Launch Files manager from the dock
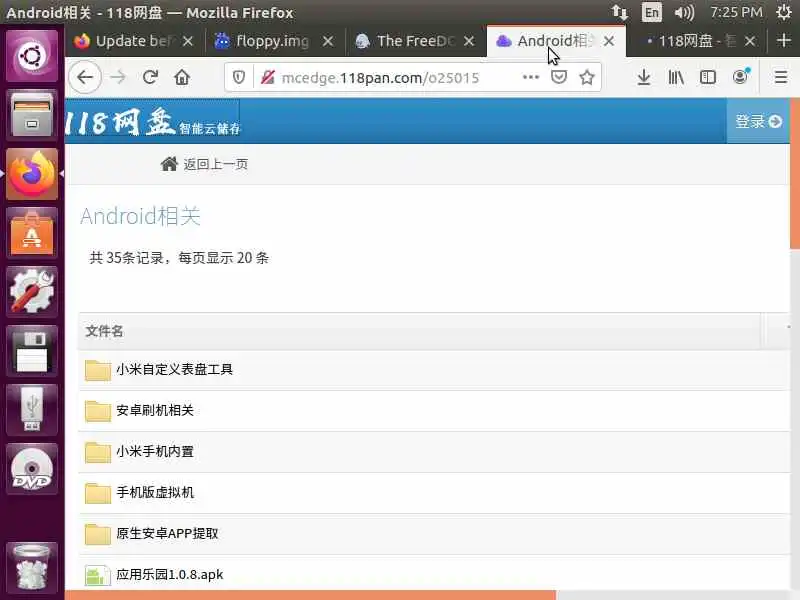 point(32,115)
